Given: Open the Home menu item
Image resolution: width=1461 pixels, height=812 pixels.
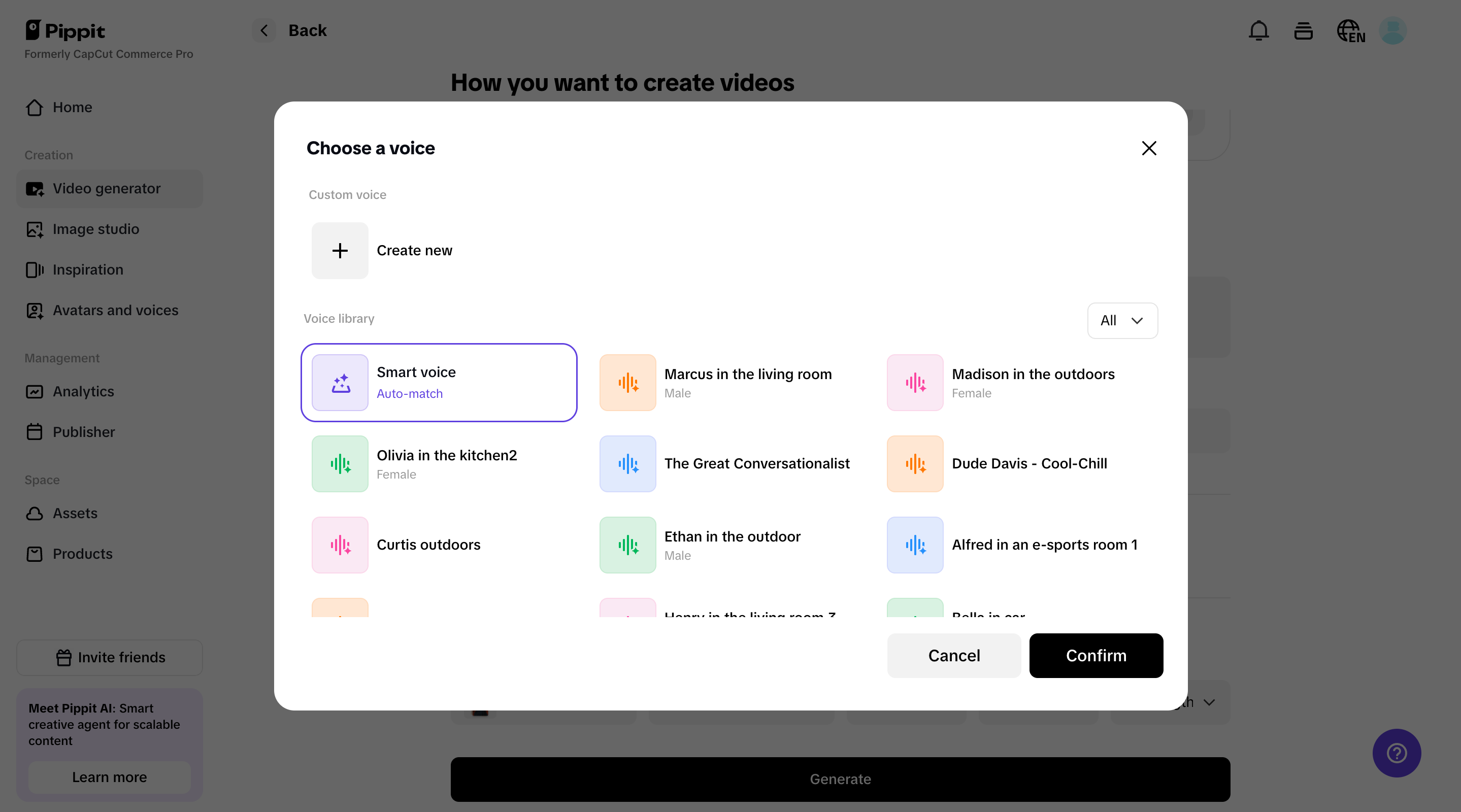Looking at the screenshot, I should click(72, 107).
